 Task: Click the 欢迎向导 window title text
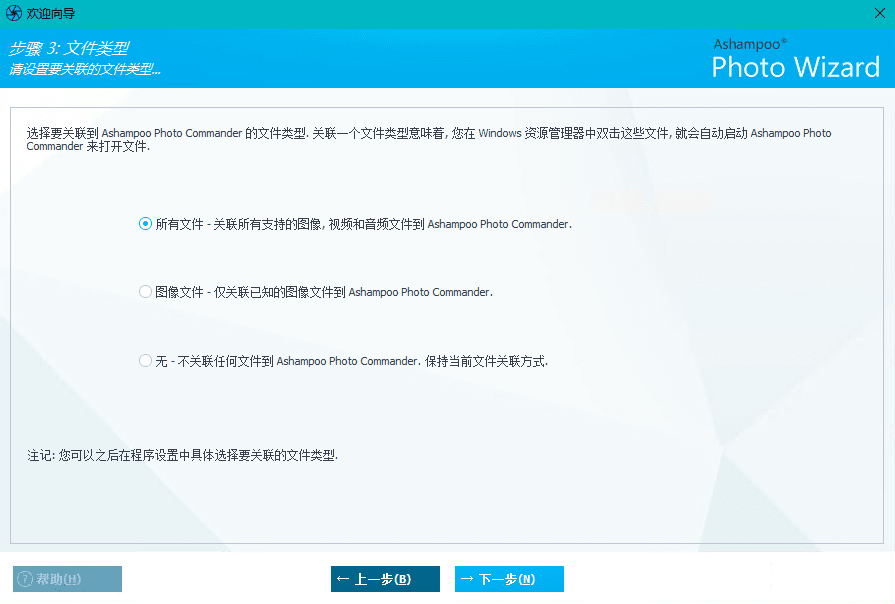[x=51, y=13]
